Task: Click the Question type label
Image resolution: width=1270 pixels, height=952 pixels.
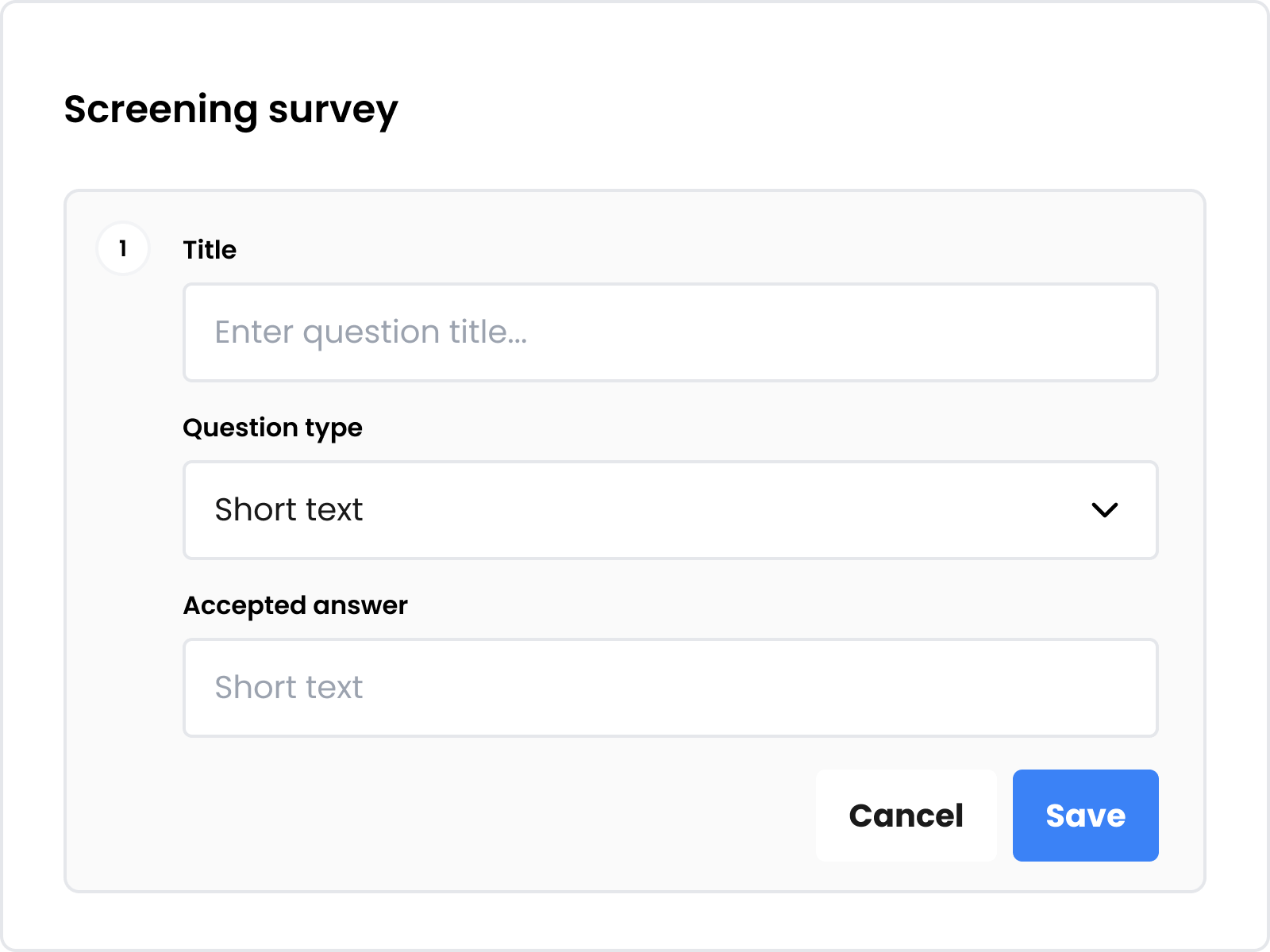Action: [272, 428]
